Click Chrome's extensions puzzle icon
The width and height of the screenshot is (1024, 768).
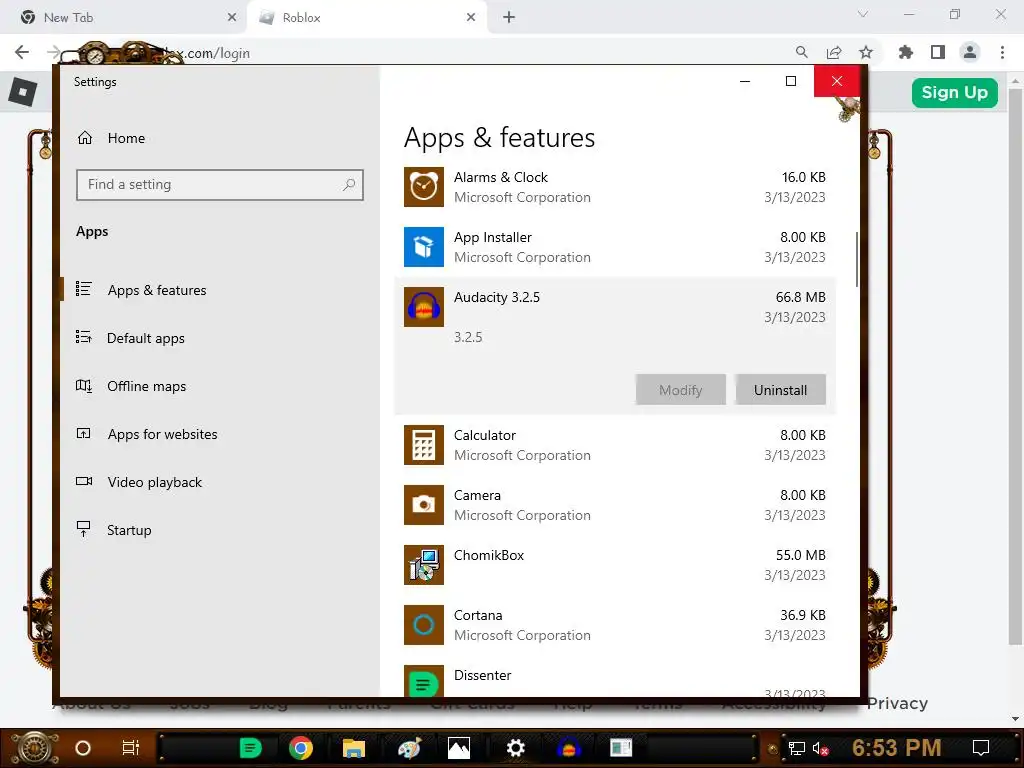tap(906, 52)
